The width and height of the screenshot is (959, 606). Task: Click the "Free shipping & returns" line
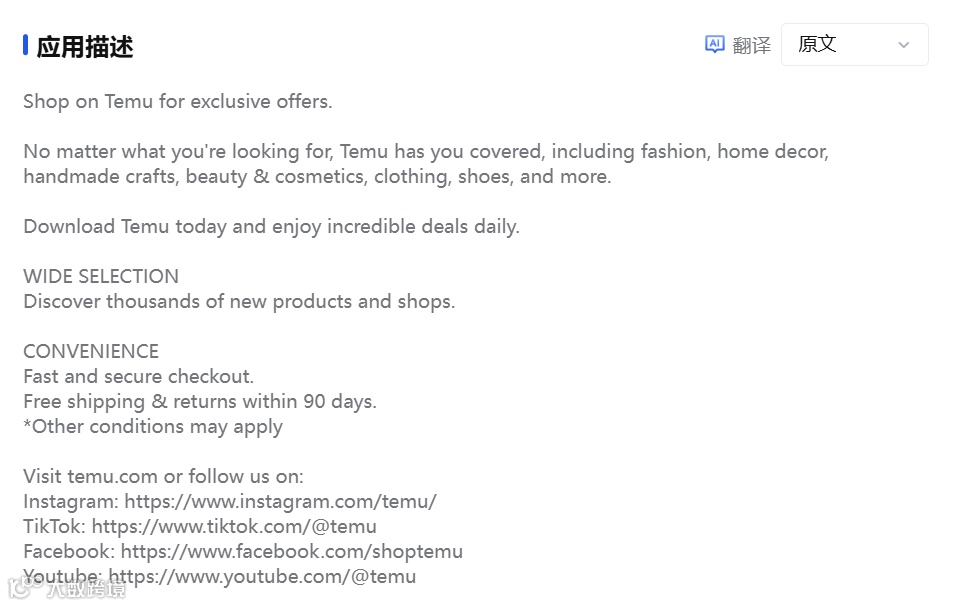200,401
